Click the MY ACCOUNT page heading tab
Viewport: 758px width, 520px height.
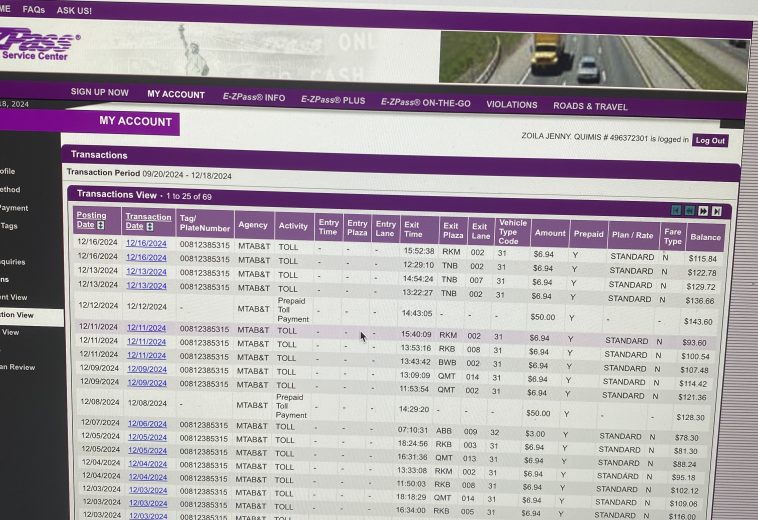(135, 121)
